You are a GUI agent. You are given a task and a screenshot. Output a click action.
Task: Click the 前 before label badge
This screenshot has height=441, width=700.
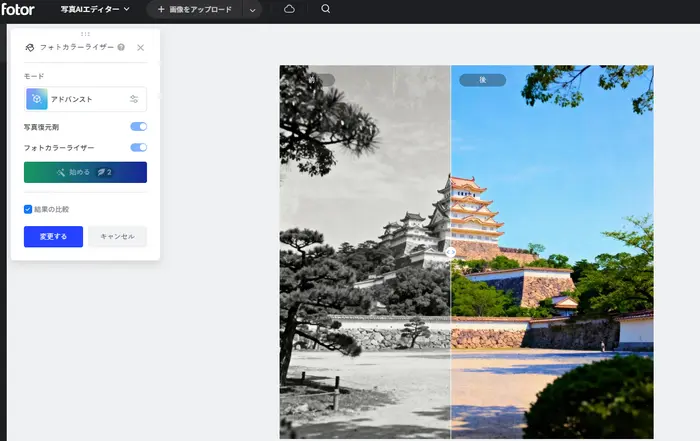312,80
